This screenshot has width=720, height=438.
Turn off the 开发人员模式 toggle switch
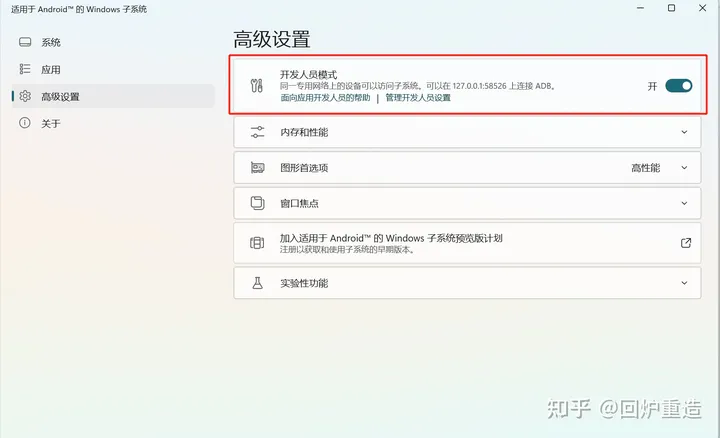679,86
